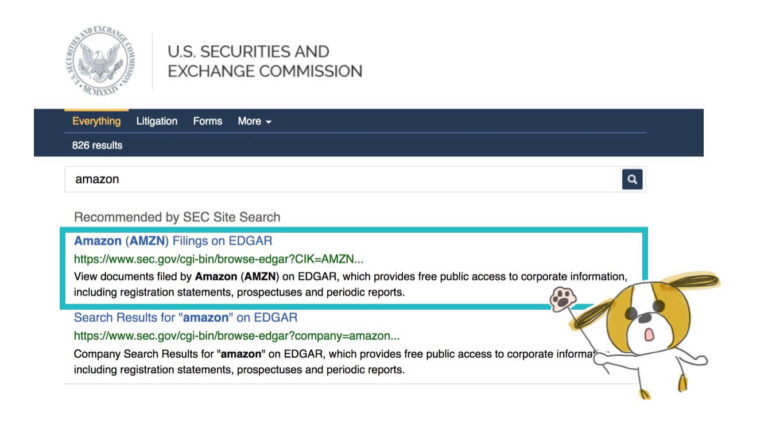Click the dog's raised paw

[561, 299]
